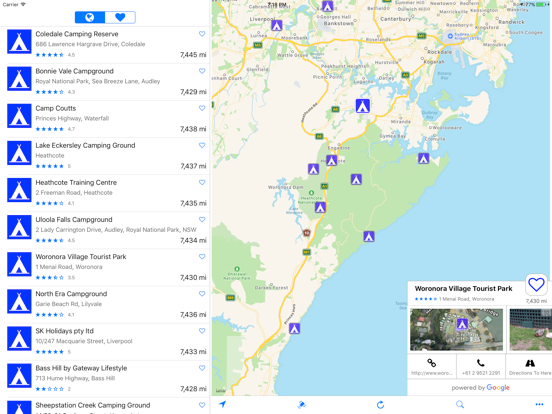This screenshot has width=552, height=414.
Task: Tap tent icon of Heathcote Training Centre
Action: coord(19,190)
